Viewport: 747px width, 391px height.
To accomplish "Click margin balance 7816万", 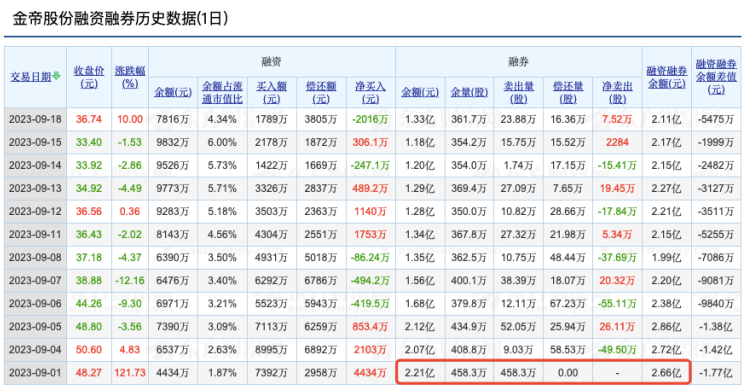I will (x=172, y=119).
